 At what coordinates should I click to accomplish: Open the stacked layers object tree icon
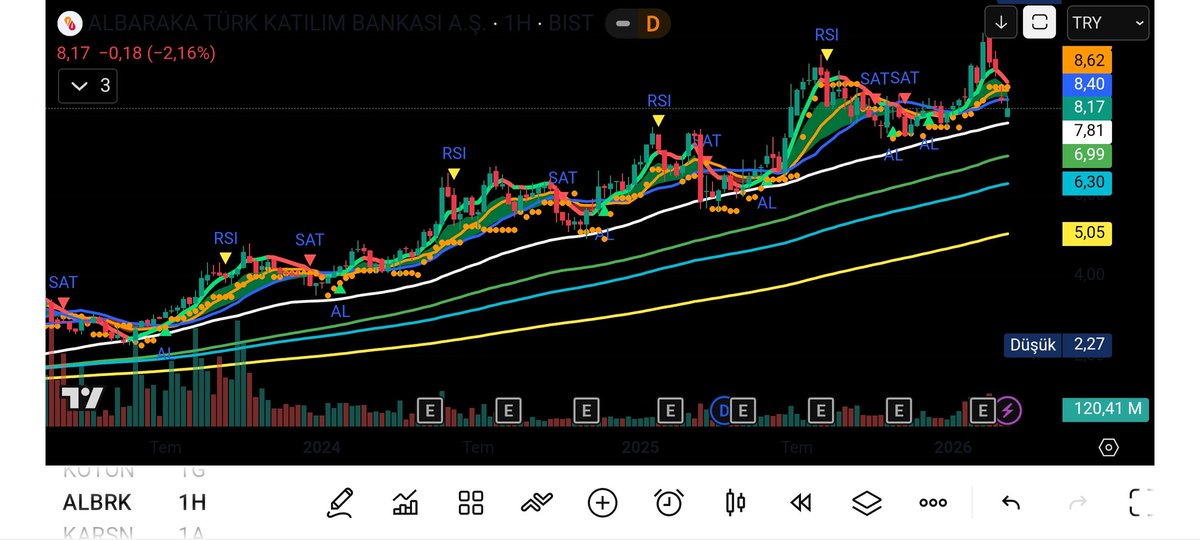point(867,502)
